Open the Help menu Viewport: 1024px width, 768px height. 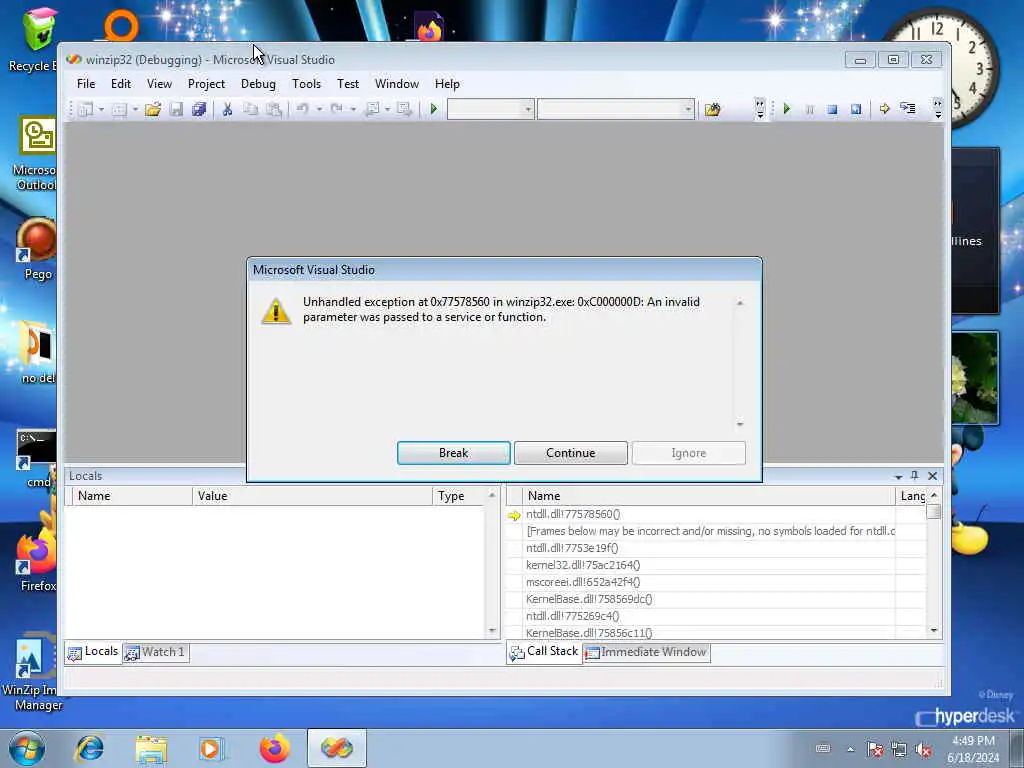pos(447,84)
